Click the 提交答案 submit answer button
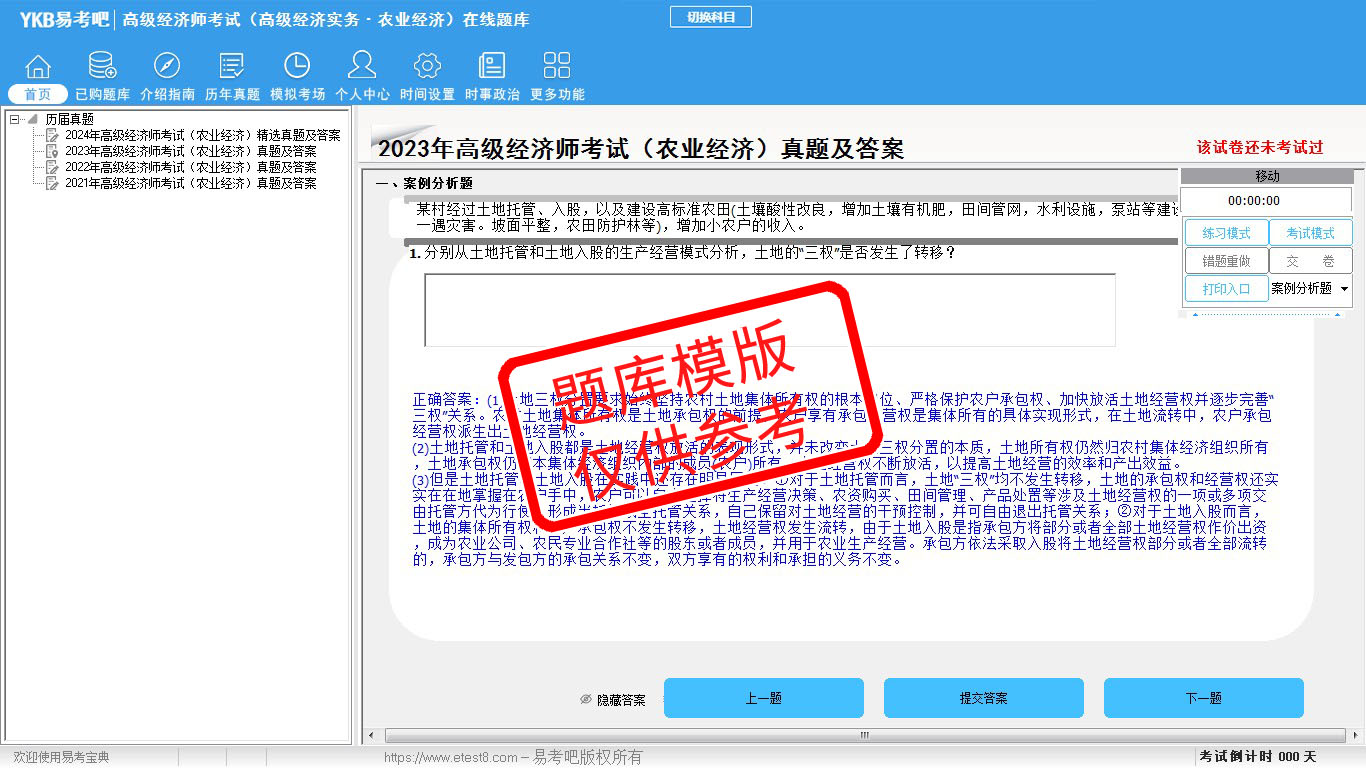Image resolution: width=1366 pixels, height=768 pixels. pyautogui.click(x=983, y=698)
